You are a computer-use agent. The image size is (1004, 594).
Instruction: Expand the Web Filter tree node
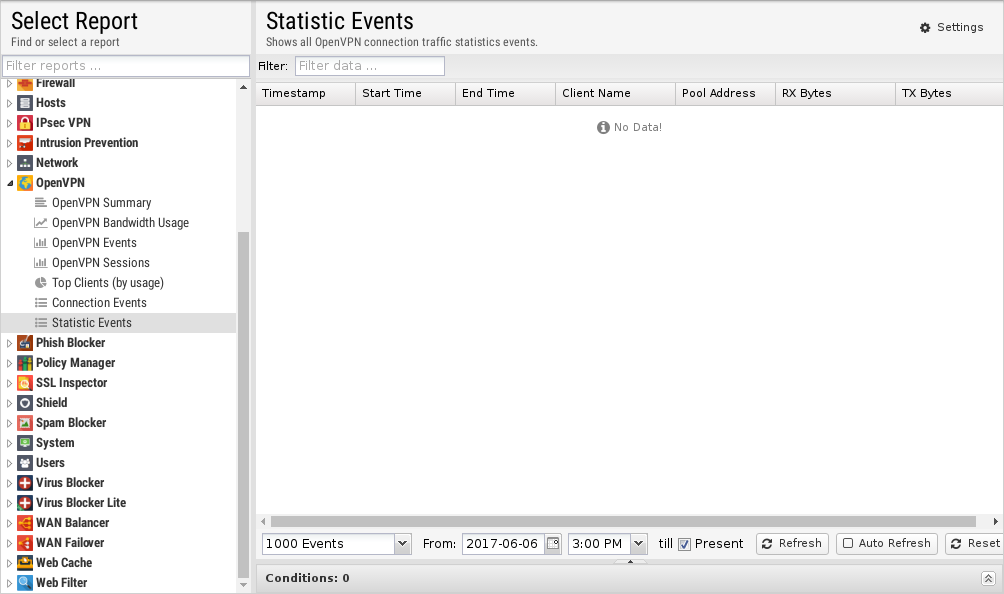(10, 583)
